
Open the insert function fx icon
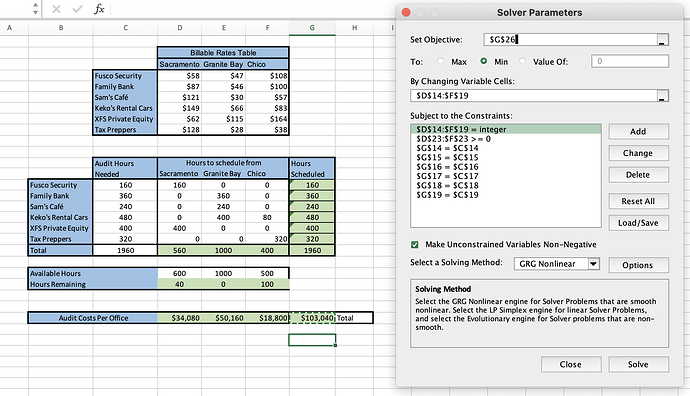click(x=99, y=9)
